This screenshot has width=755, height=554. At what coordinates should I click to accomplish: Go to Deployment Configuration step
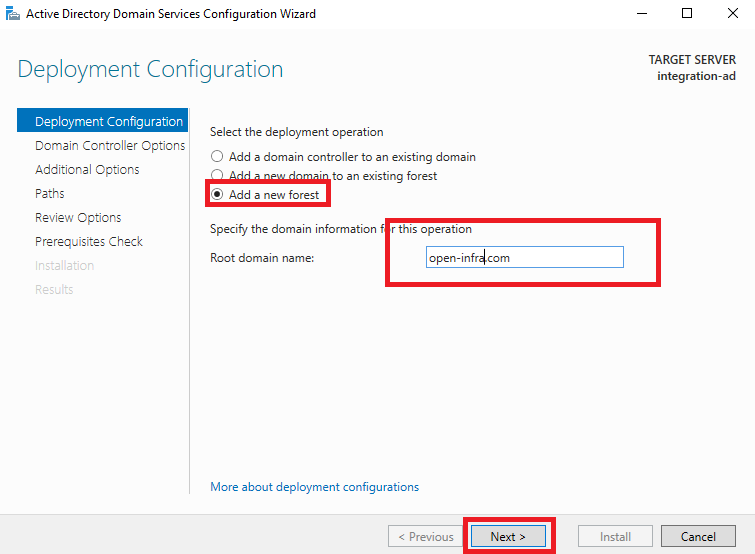pyautogui.click(x=103, y=120)
